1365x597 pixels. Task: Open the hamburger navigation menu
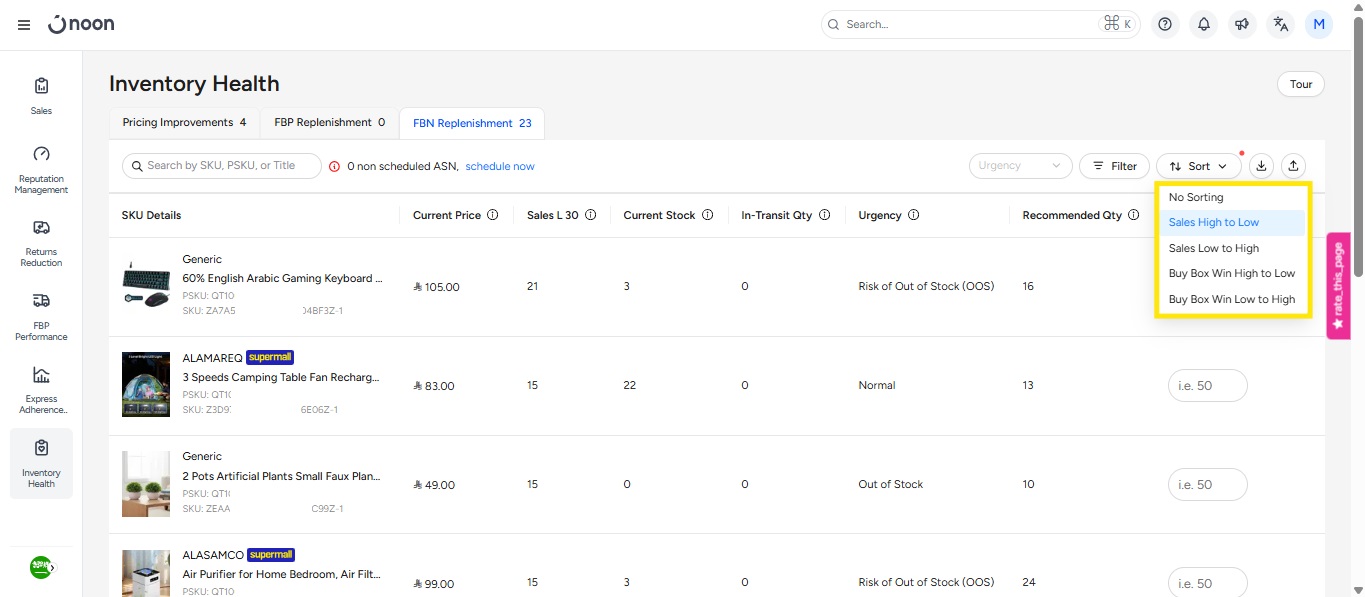(24, 25)
